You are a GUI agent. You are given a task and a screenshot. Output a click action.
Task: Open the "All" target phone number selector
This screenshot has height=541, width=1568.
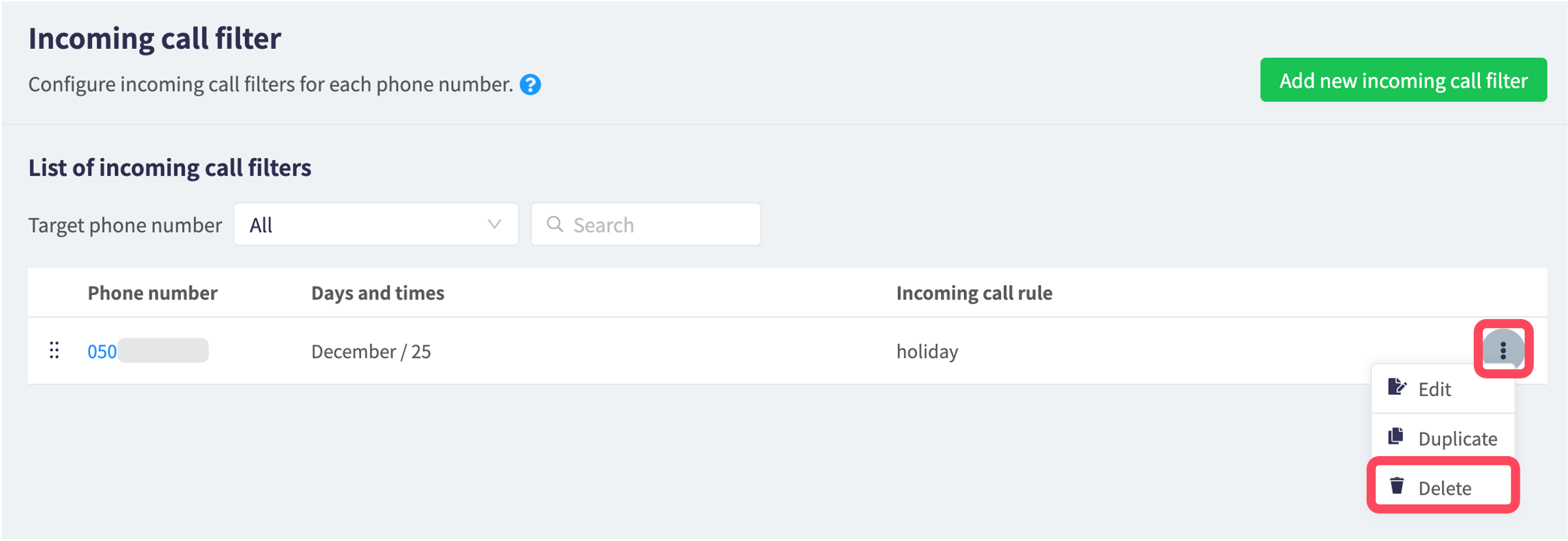[x=376, y=224]
